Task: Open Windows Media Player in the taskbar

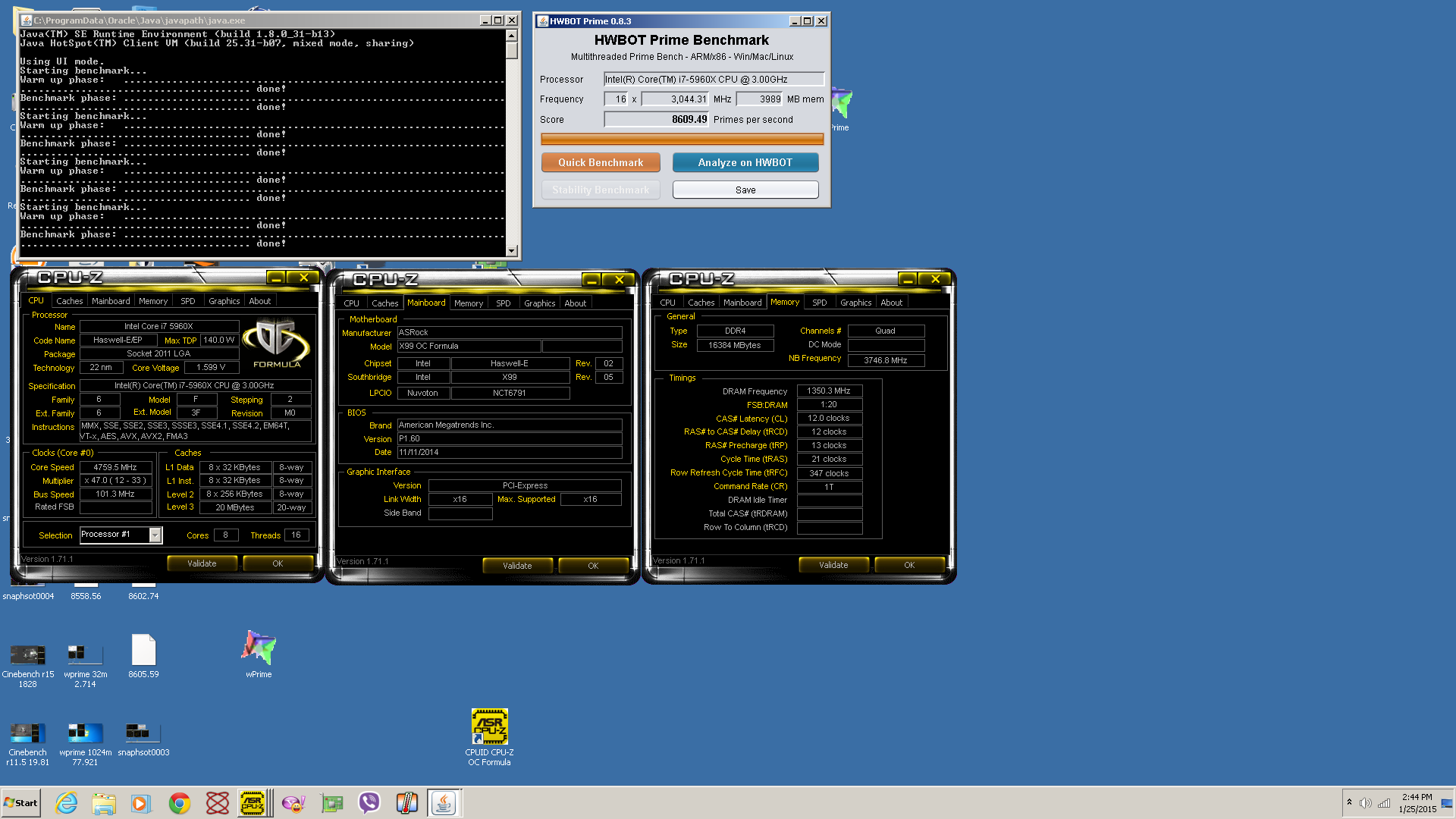Action: tap(141, 803)
